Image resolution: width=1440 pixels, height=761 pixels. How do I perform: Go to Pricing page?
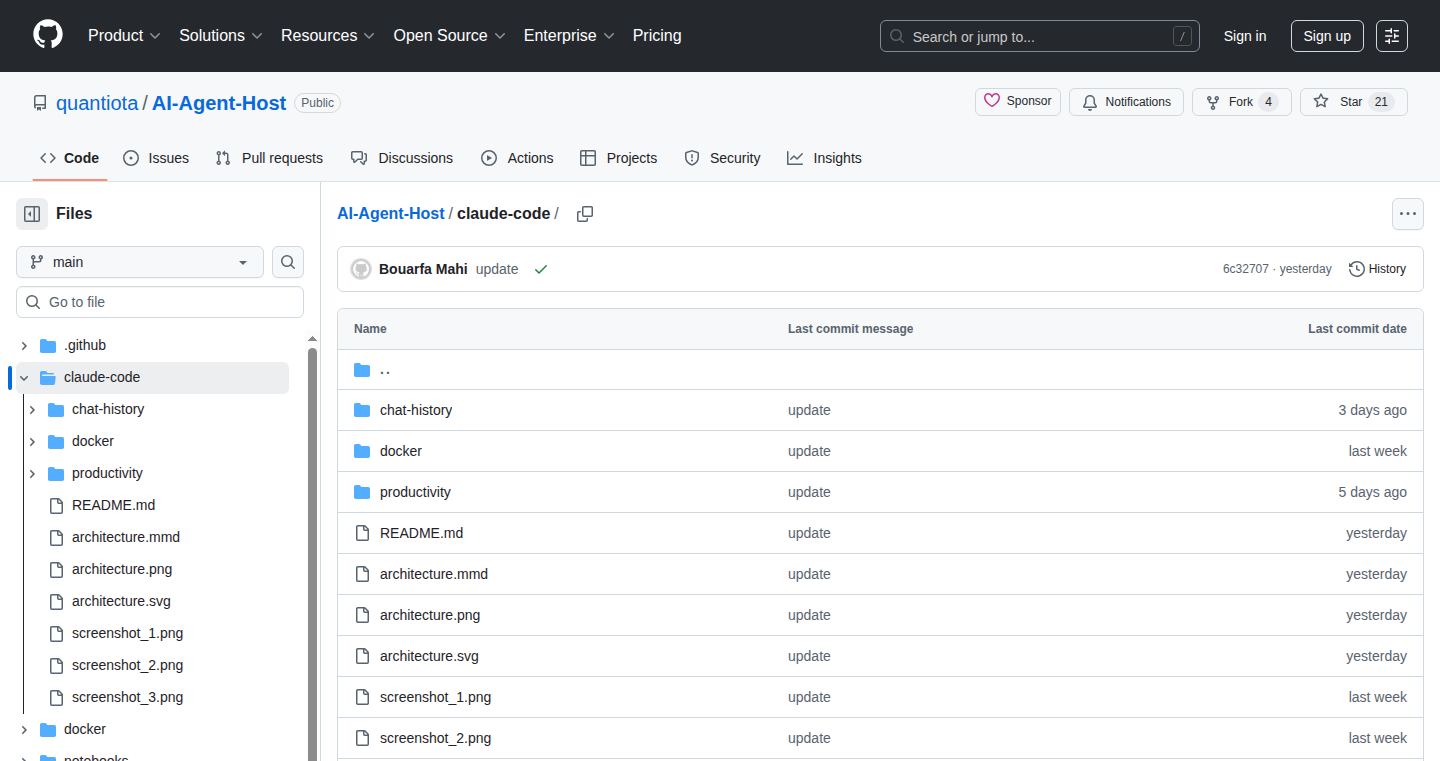coord(657,35)
